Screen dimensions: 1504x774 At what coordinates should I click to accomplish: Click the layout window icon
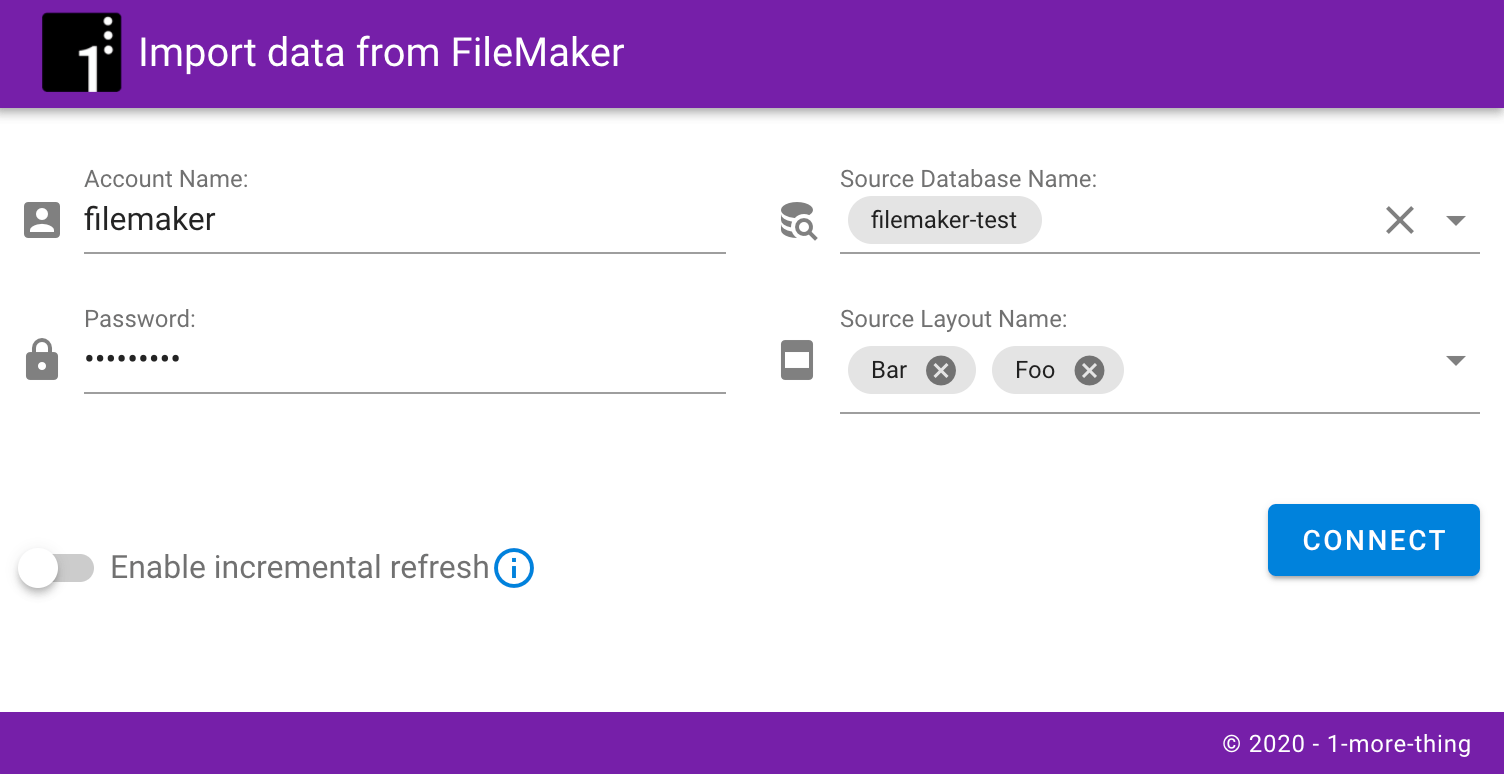click(x=797, y=361)
